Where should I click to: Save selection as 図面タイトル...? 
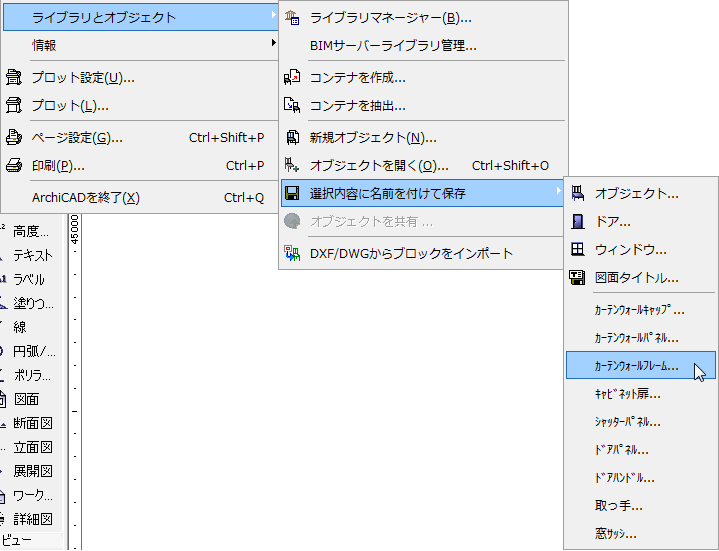(x=641, y=277)
